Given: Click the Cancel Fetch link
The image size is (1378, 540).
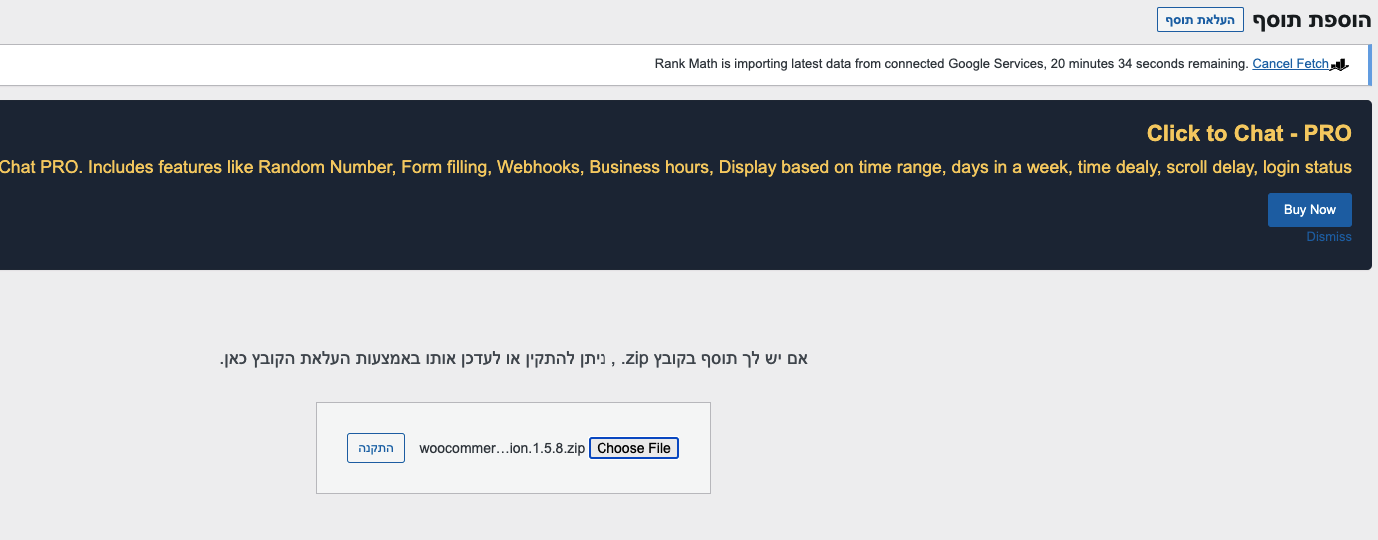Looking at the screenshot, I should coord(1290,64).
